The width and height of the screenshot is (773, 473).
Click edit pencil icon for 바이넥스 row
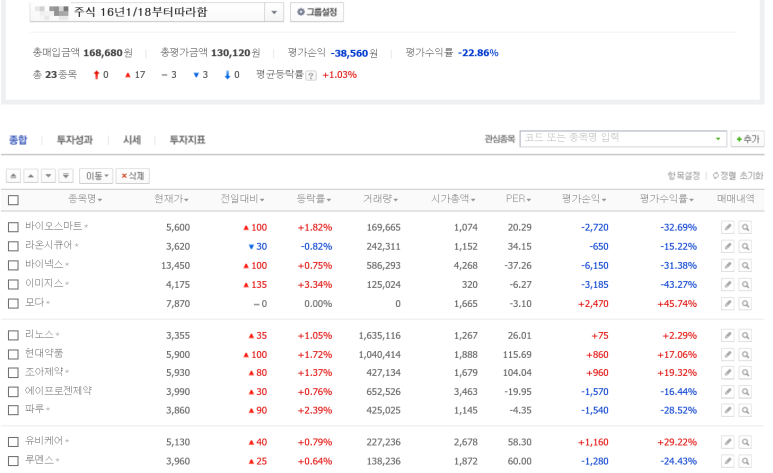[x=728, y=265]
